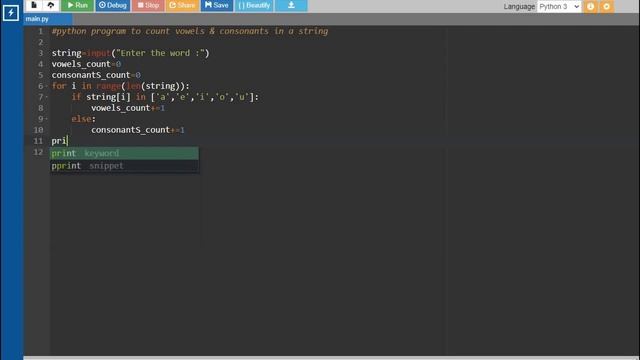Click the 'vowels_count=0' line
The image size is (640, 360).
pyautogui.click(x=86, y=64)
